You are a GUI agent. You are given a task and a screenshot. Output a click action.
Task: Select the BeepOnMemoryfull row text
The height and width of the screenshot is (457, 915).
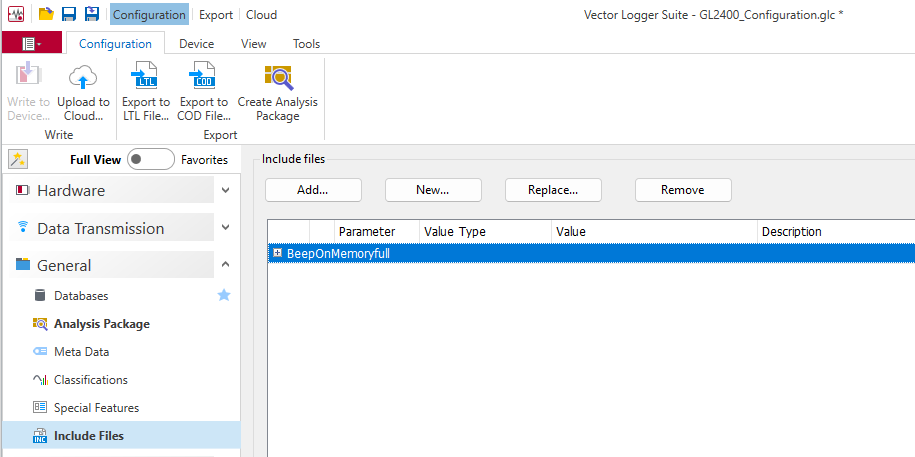point(338,253)
